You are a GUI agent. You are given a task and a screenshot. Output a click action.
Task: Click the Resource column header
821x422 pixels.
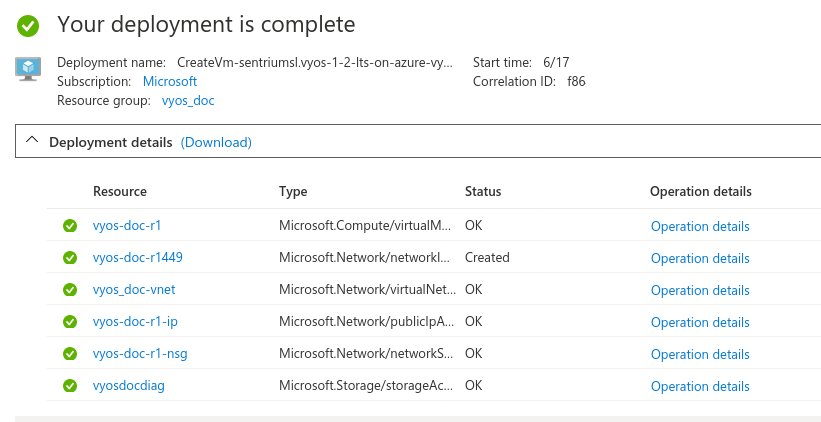click(120, 192)
